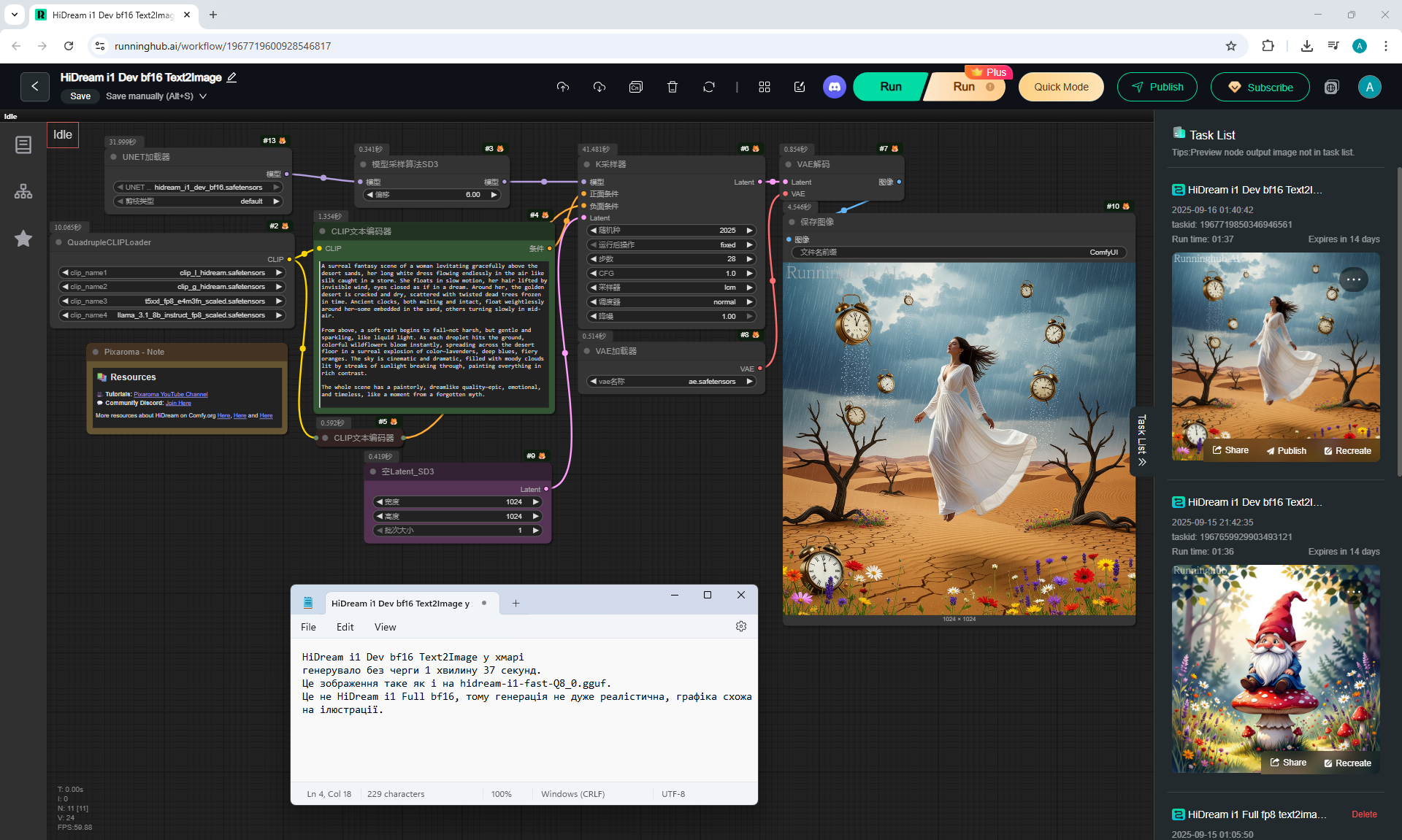This screenshot has width=1402, height=840.
Task: Expand the Save manually dropdown chevron
Action: coord(203,96)
